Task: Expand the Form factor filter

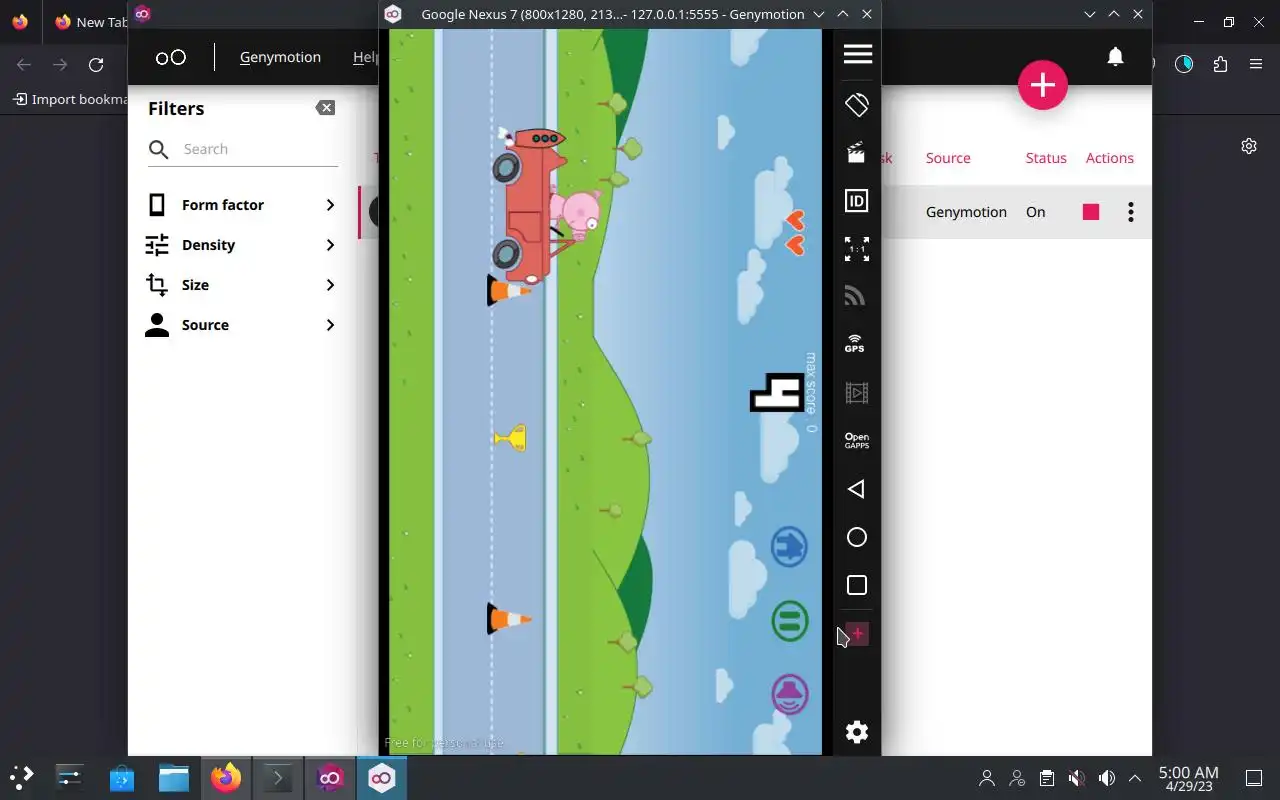Action: 242,205
